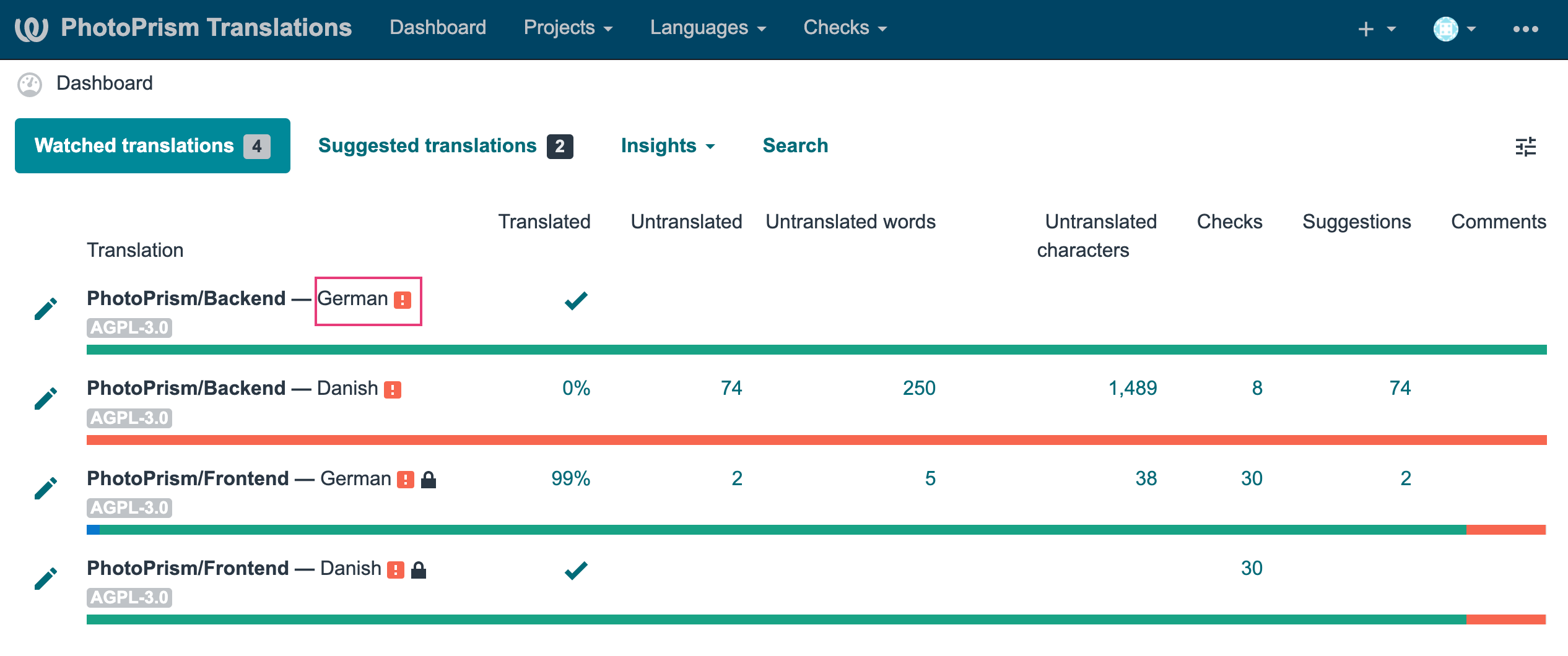Click the edit pencil for Backend German
The image size is (1568, 656).
[46, 308]
